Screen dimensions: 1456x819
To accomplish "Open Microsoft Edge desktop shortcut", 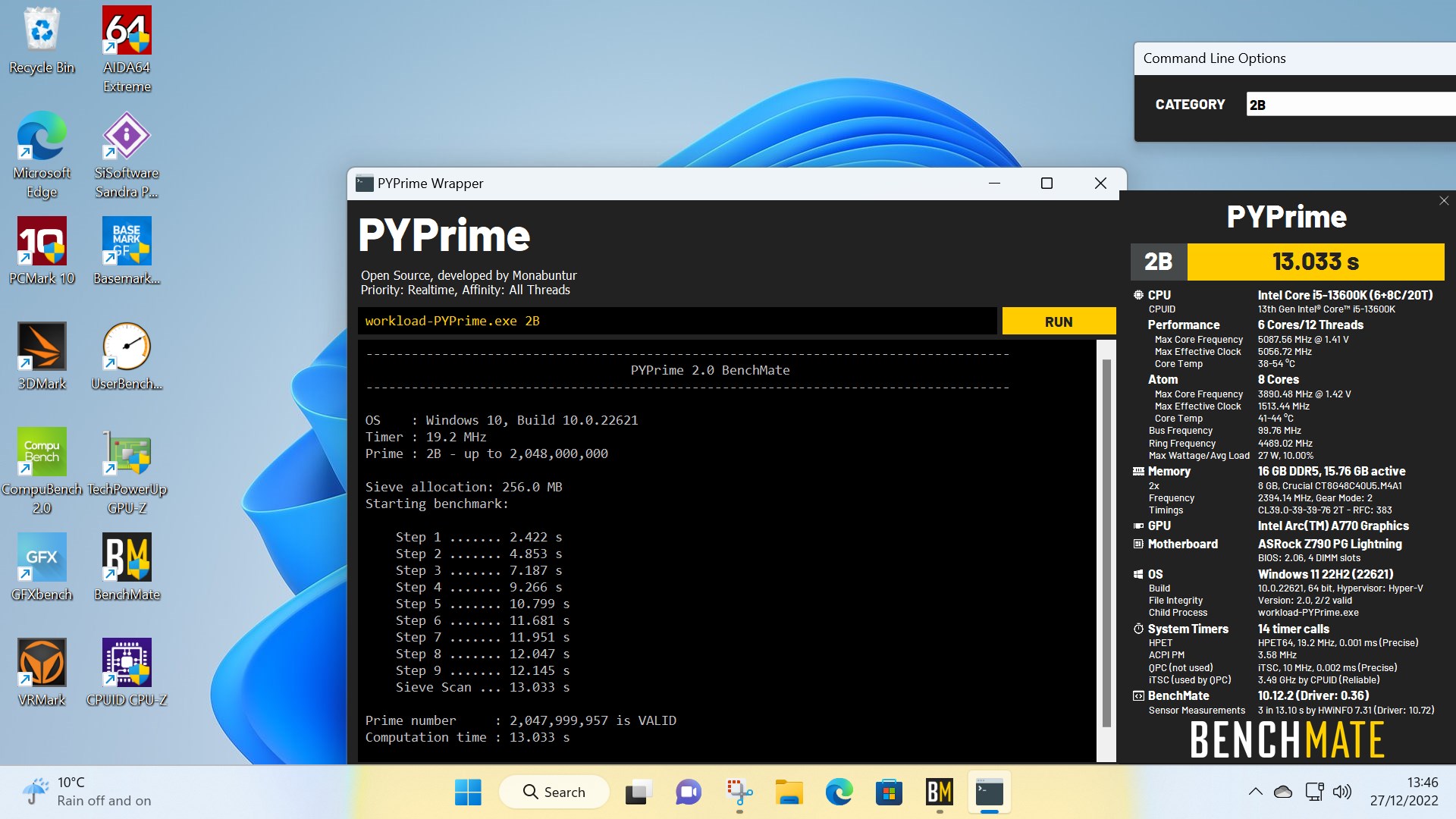I will pyautogui.click(x=42, y=155).
